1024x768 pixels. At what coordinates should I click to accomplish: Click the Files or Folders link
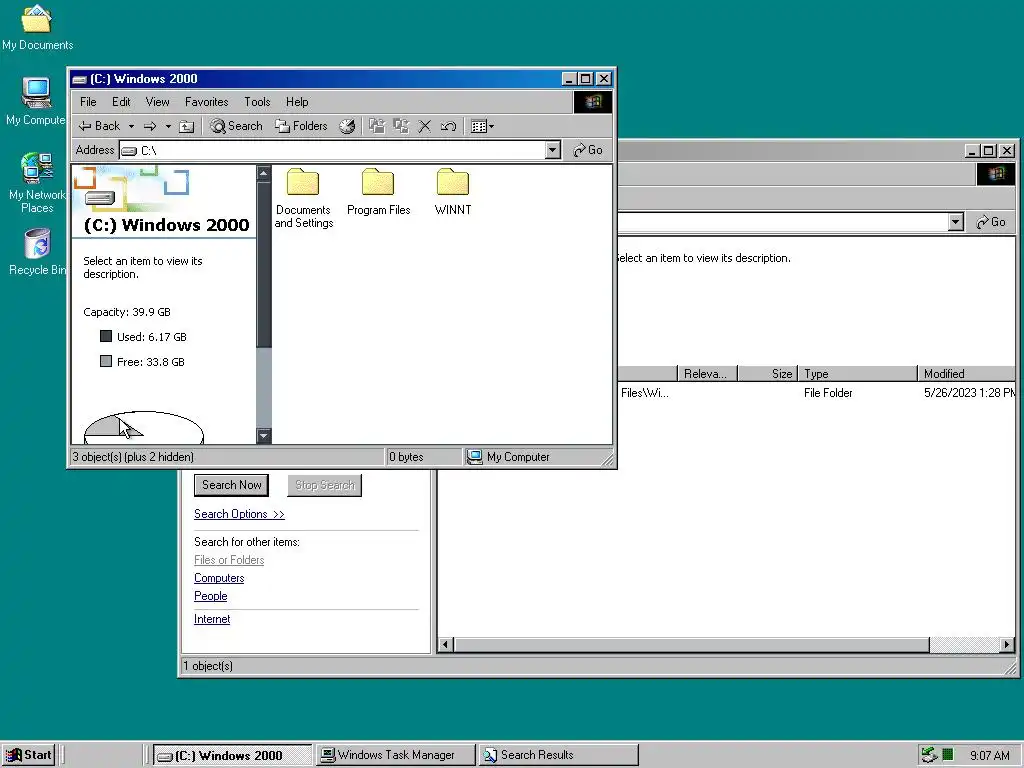(x=229, y=560)
